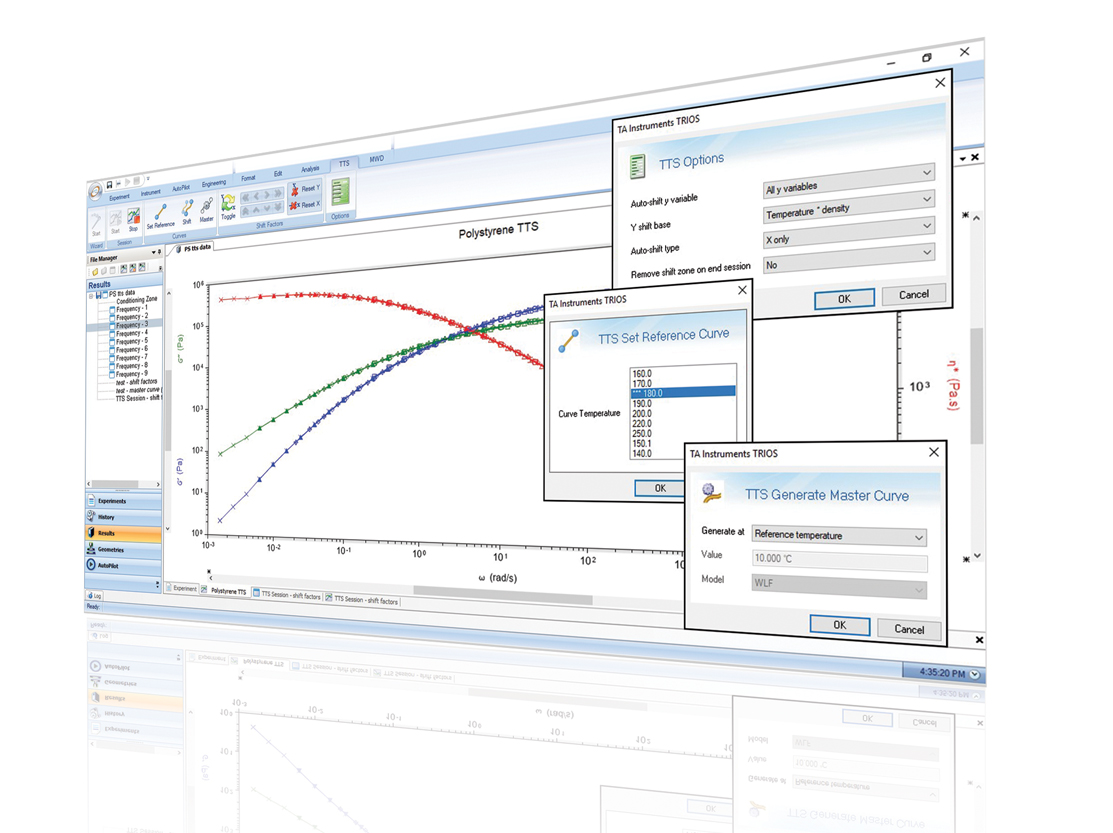
Task: Click OK in TTS Options dialog
Action: coord(844,299)
